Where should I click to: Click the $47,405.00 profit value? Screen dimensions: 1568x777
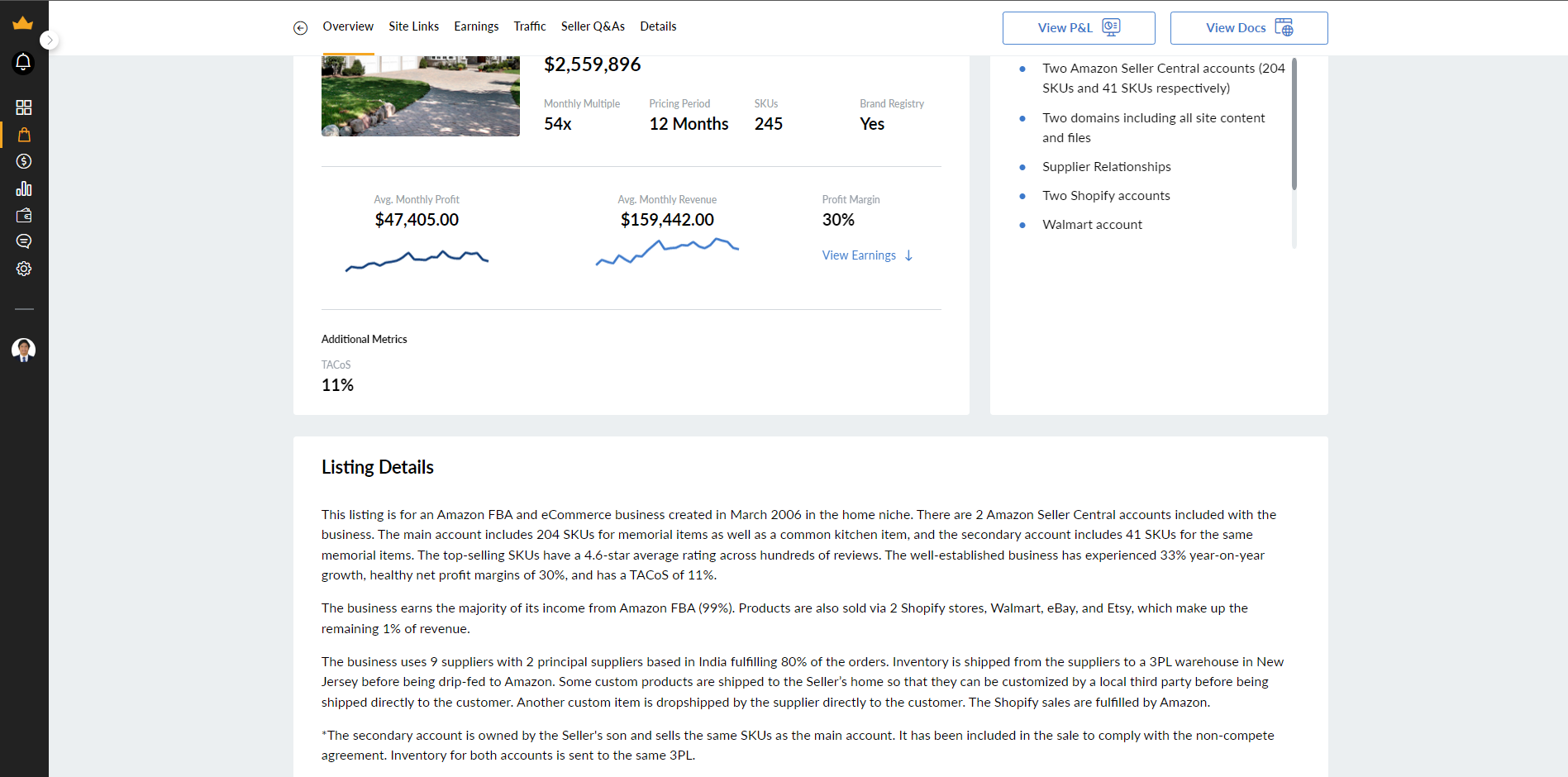click(417, 220)
